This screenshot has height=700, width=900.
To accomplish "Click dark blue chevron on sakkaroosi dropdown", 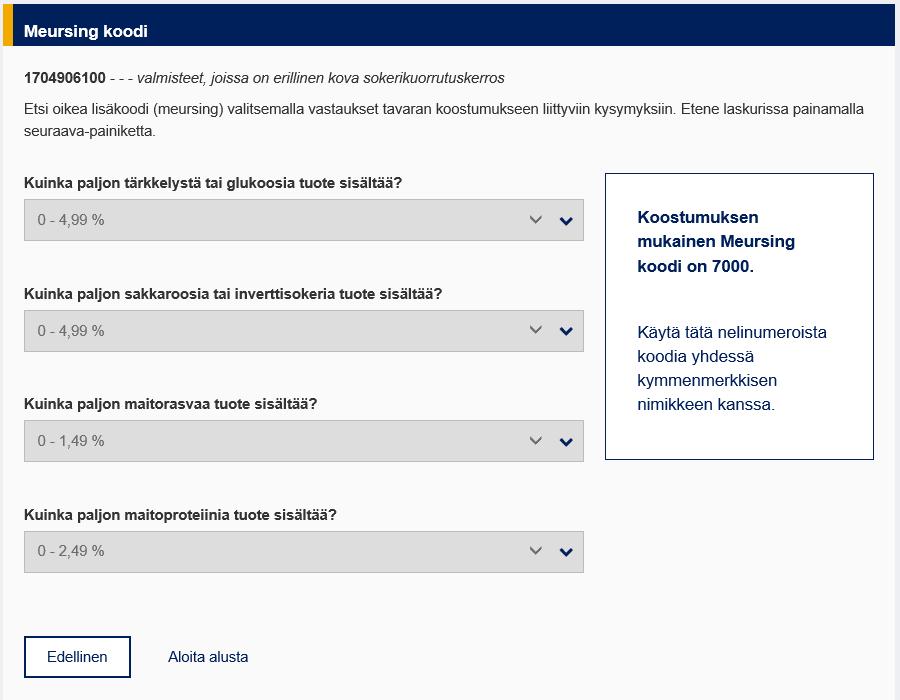I will [x=566, y=331].
